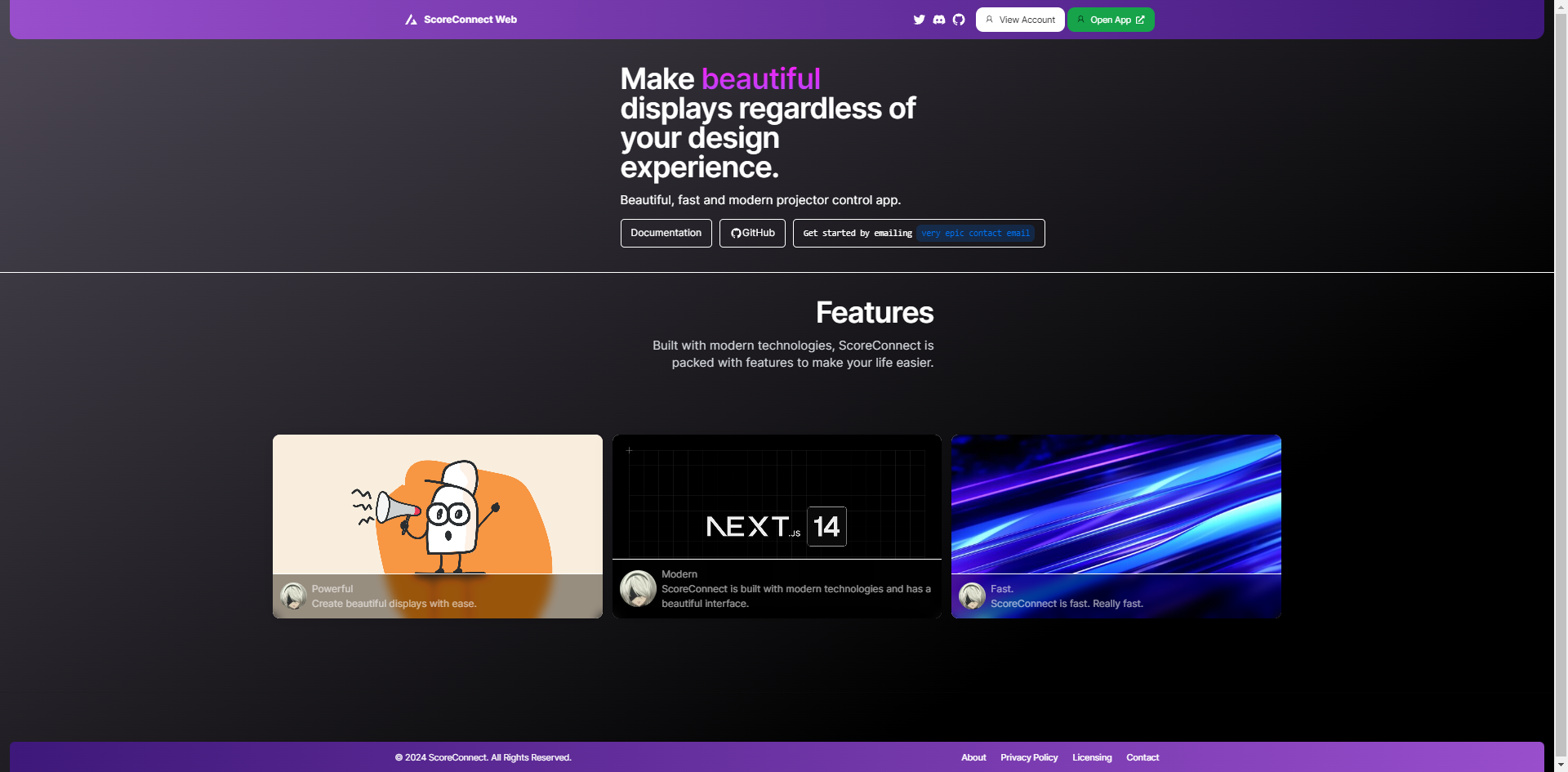Open the Next.js 14 feature card image

tap(777, 497)
